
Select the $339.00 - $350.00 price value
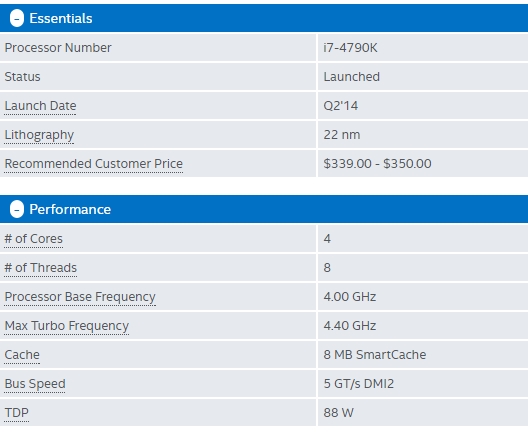(x=377, y=164)
